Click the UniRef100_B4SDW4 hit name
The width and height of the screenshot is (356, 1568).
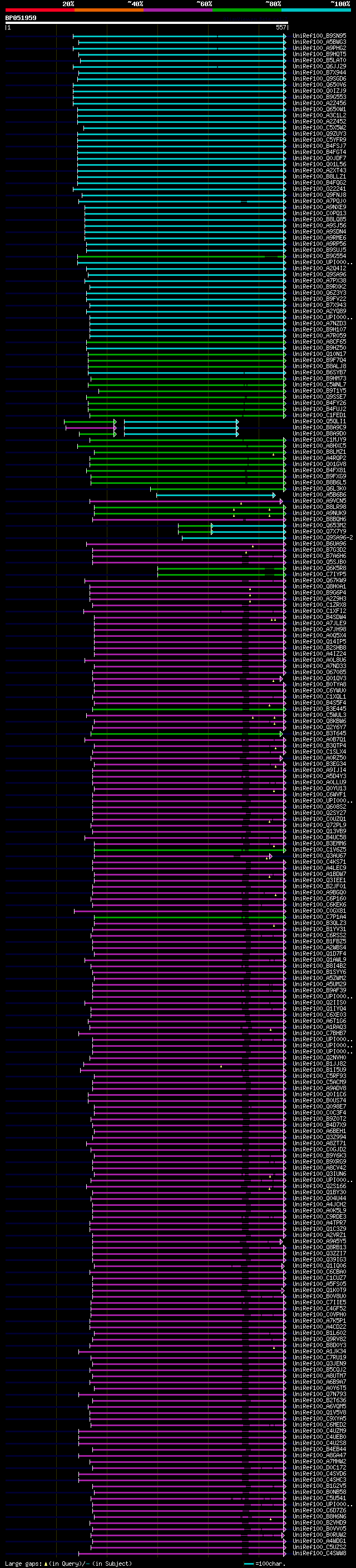[x=319, y=617]
